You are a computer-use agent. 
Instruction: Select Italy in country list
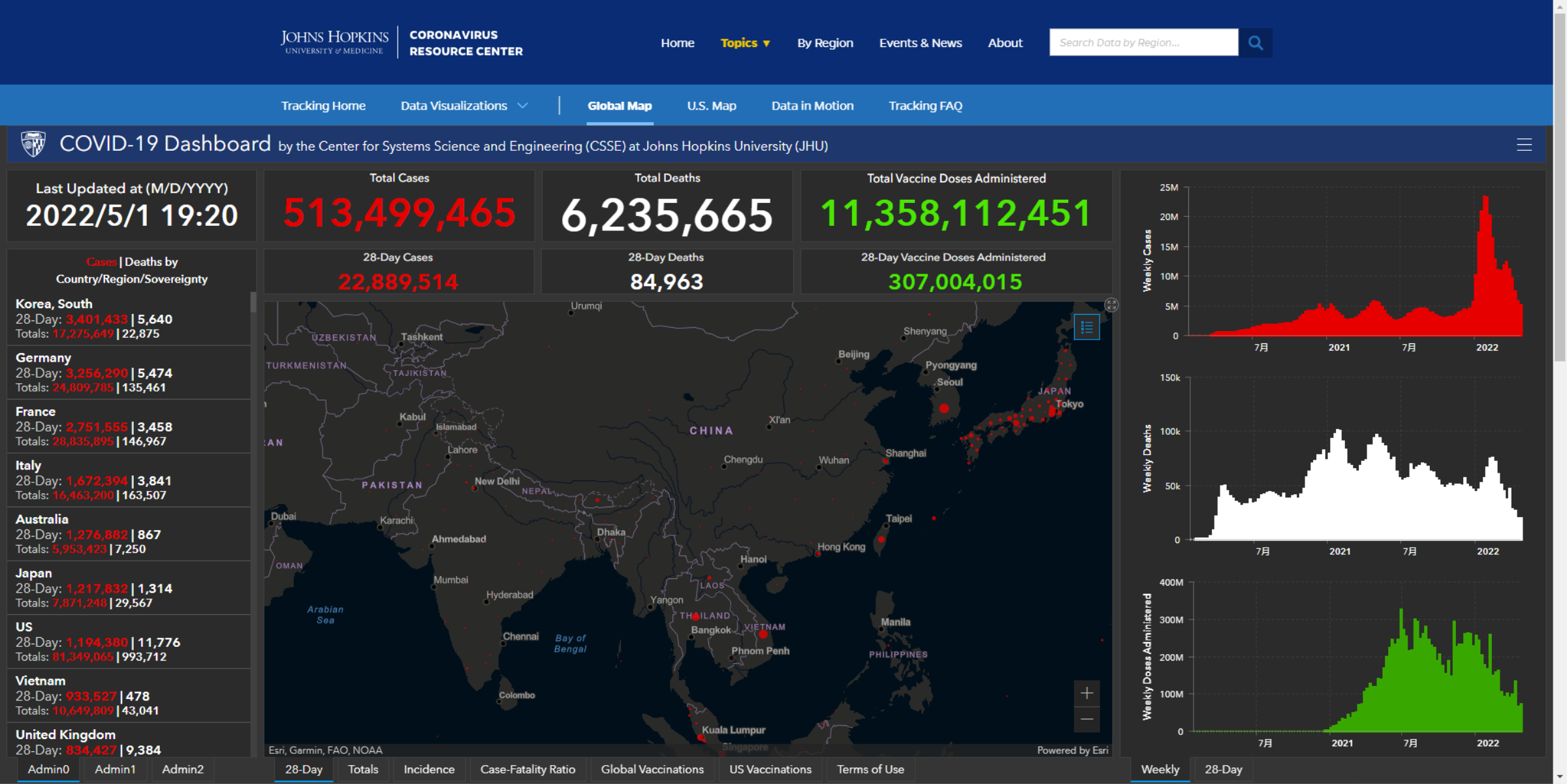click(129, 480)
